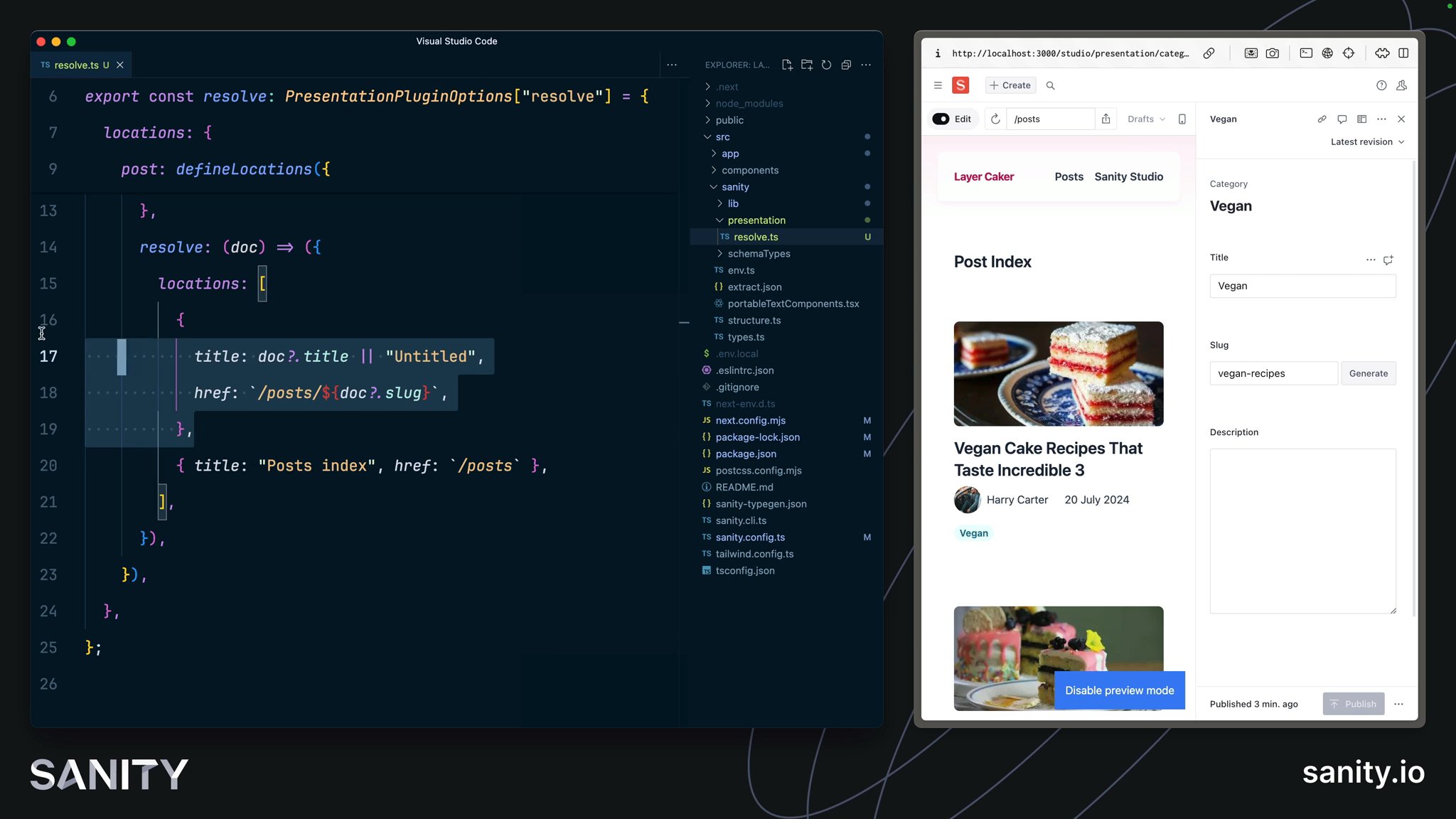
Task: Open the Studio user profile icon
Action: tap(1402, 85)
